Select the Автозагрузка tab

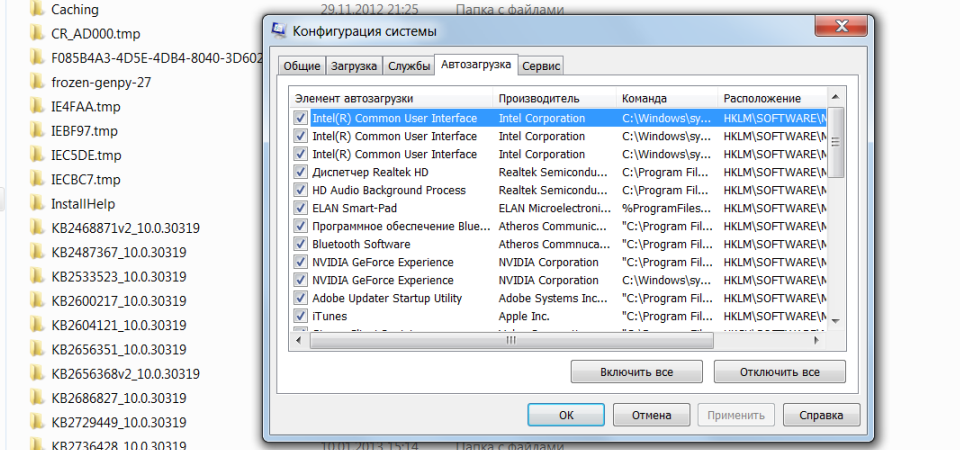pyautogui.click(x=476, y=64)
